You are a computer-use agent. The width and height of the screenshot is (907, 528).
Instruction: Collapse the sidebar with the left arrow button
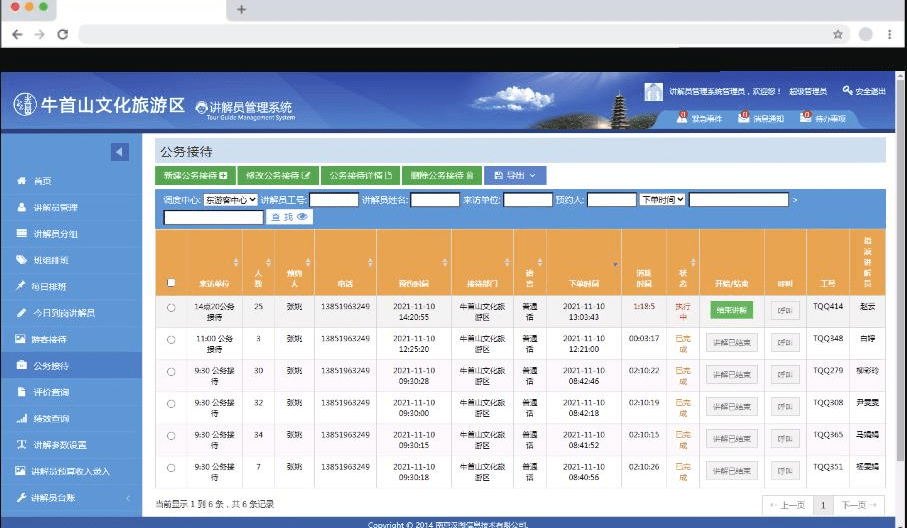119,152
